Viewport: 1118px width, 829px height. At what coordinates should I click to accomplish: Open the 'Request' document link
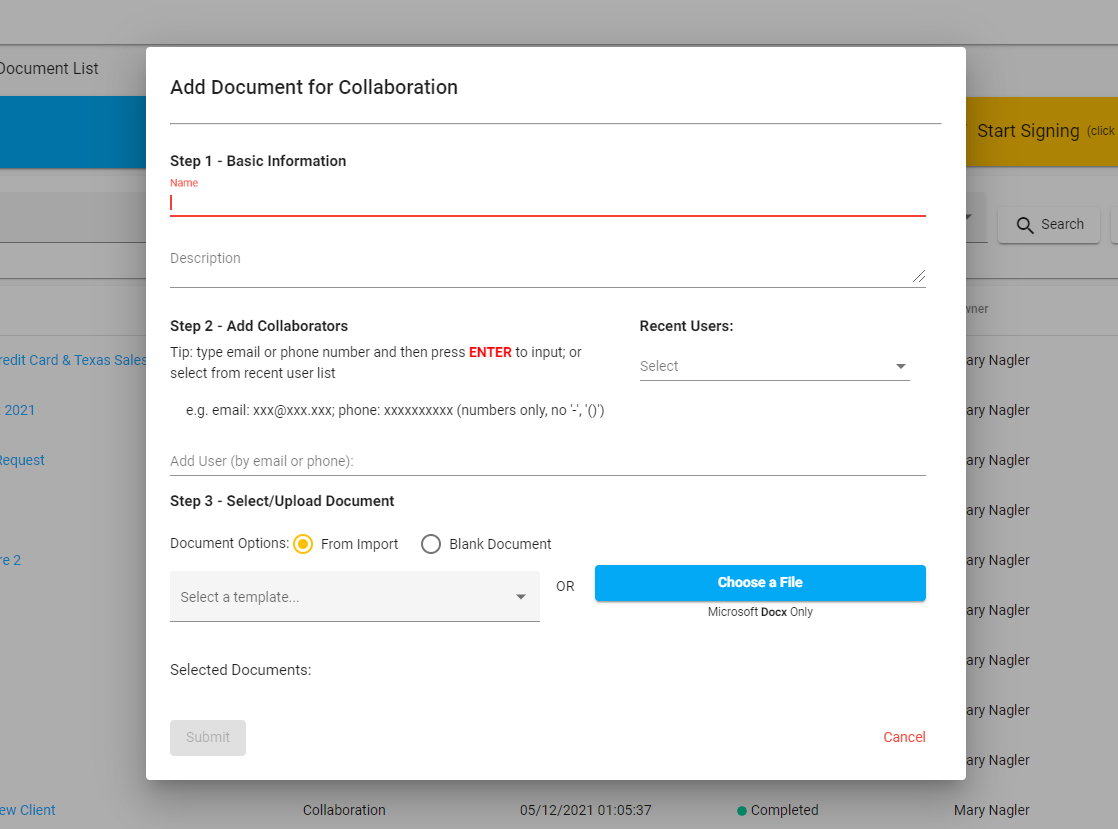coord(22,460)
